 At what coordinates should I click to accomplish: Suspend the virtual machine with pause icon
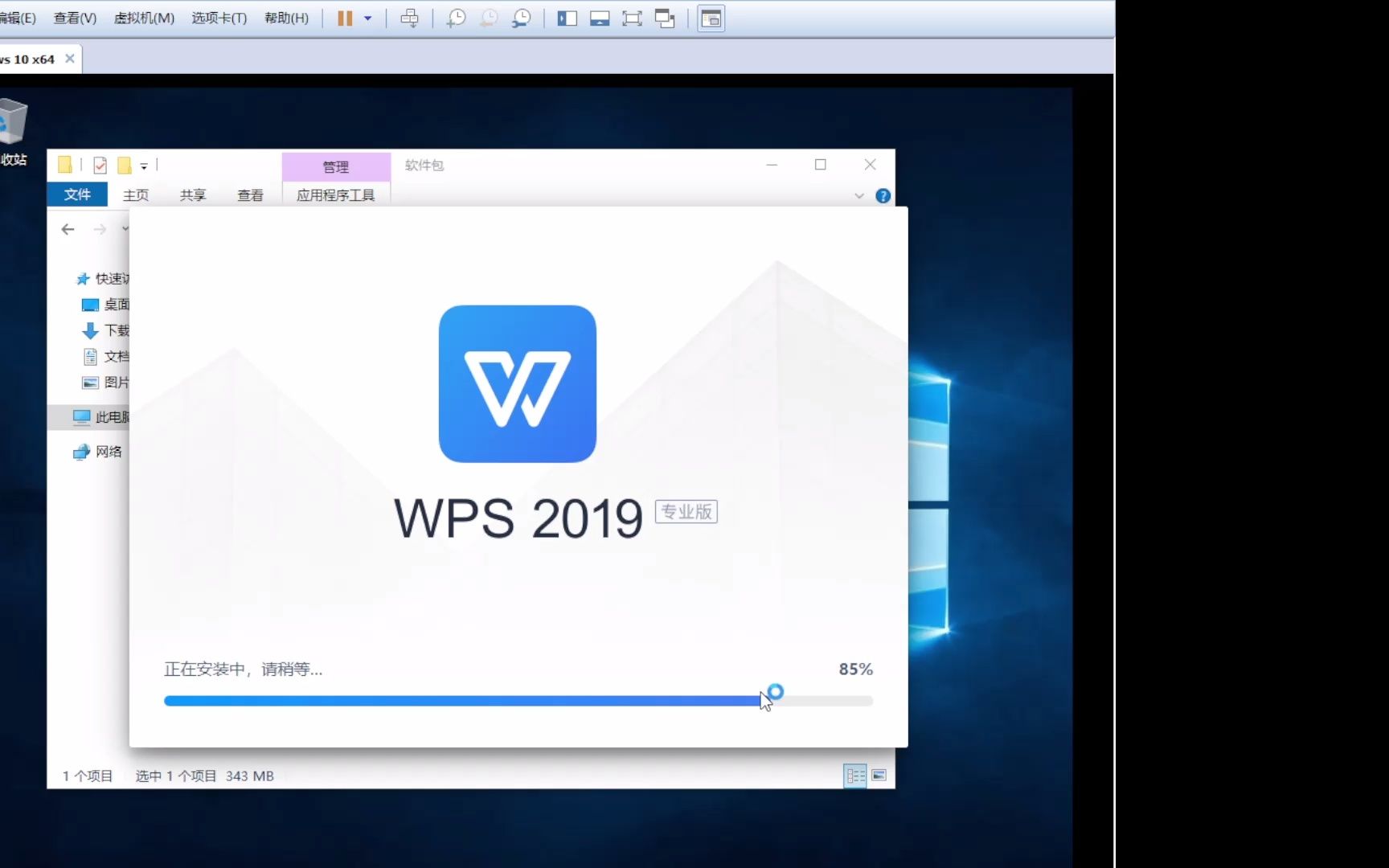coord(346,18)
